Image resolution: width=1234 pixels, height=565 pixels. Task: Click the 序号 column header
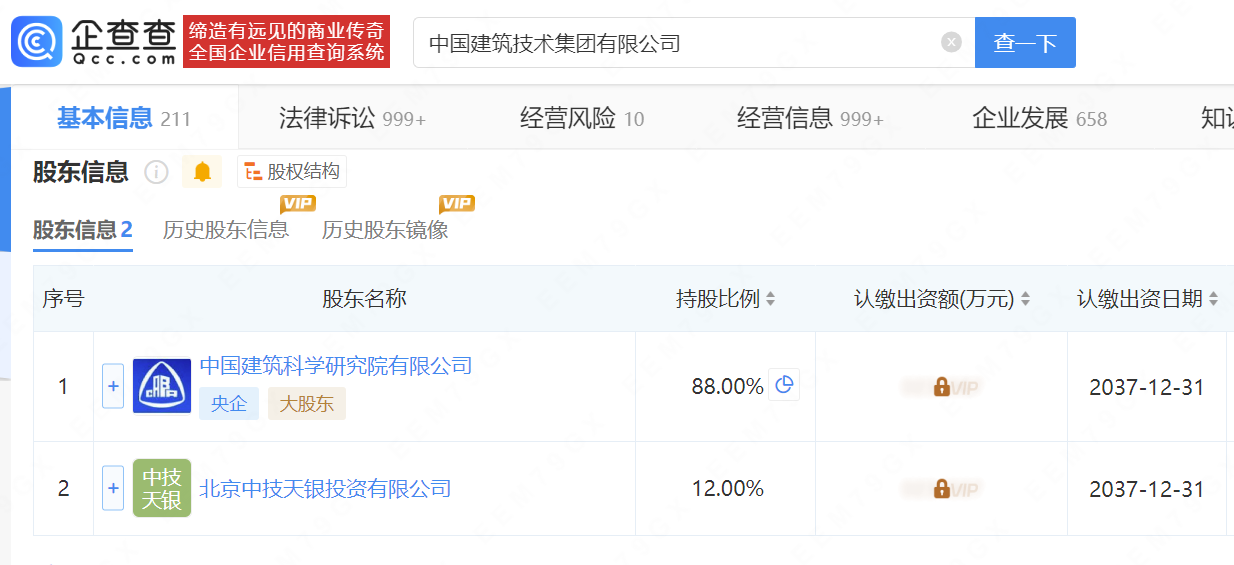tap(63, 299)
